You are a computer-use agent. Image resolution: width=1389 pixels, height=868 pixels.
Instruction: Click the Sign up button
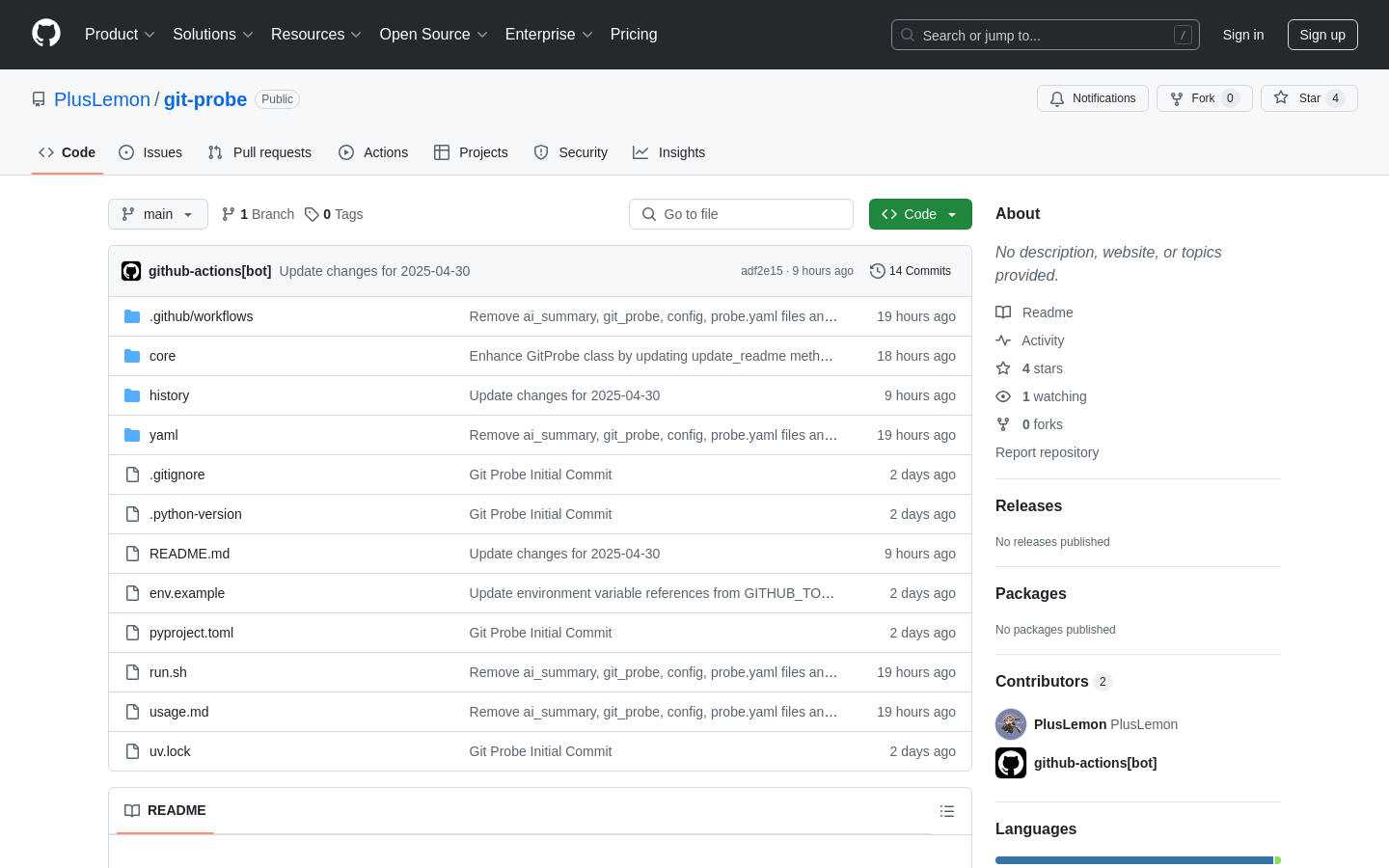pos(1322,35)
